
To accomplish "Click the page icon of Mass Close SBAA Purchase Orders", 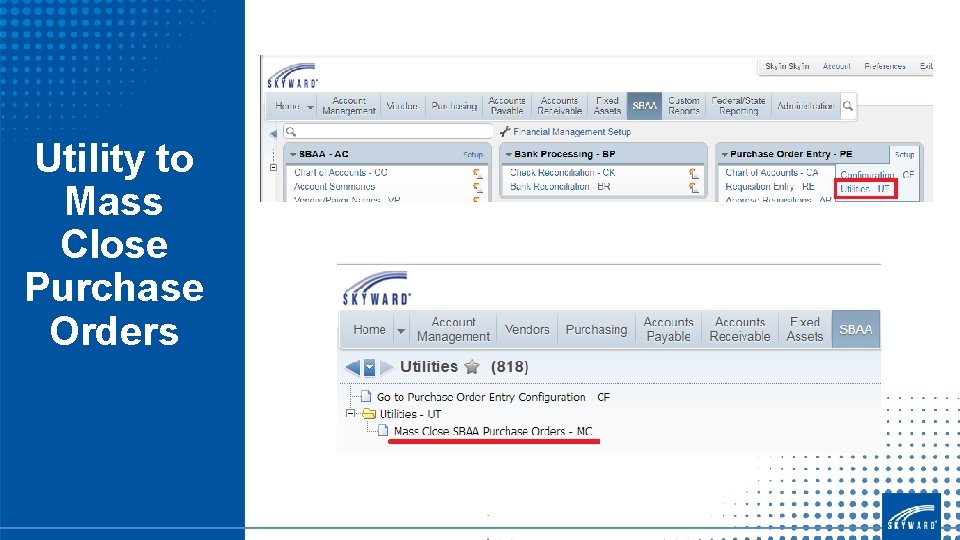I will pyautogui.click(x=383, y=430).
